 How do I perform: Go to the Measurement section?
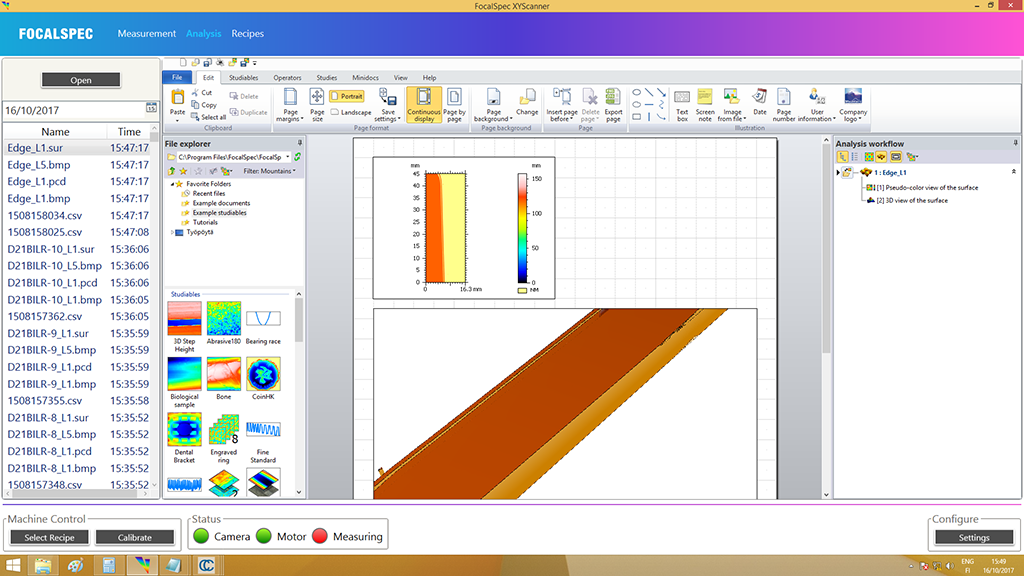146,33
